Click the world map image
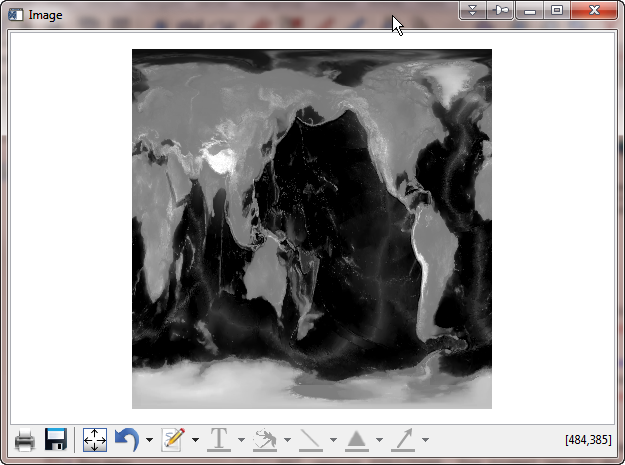Image resolution: width=625 pixels, height=465 pixels. 312,229
